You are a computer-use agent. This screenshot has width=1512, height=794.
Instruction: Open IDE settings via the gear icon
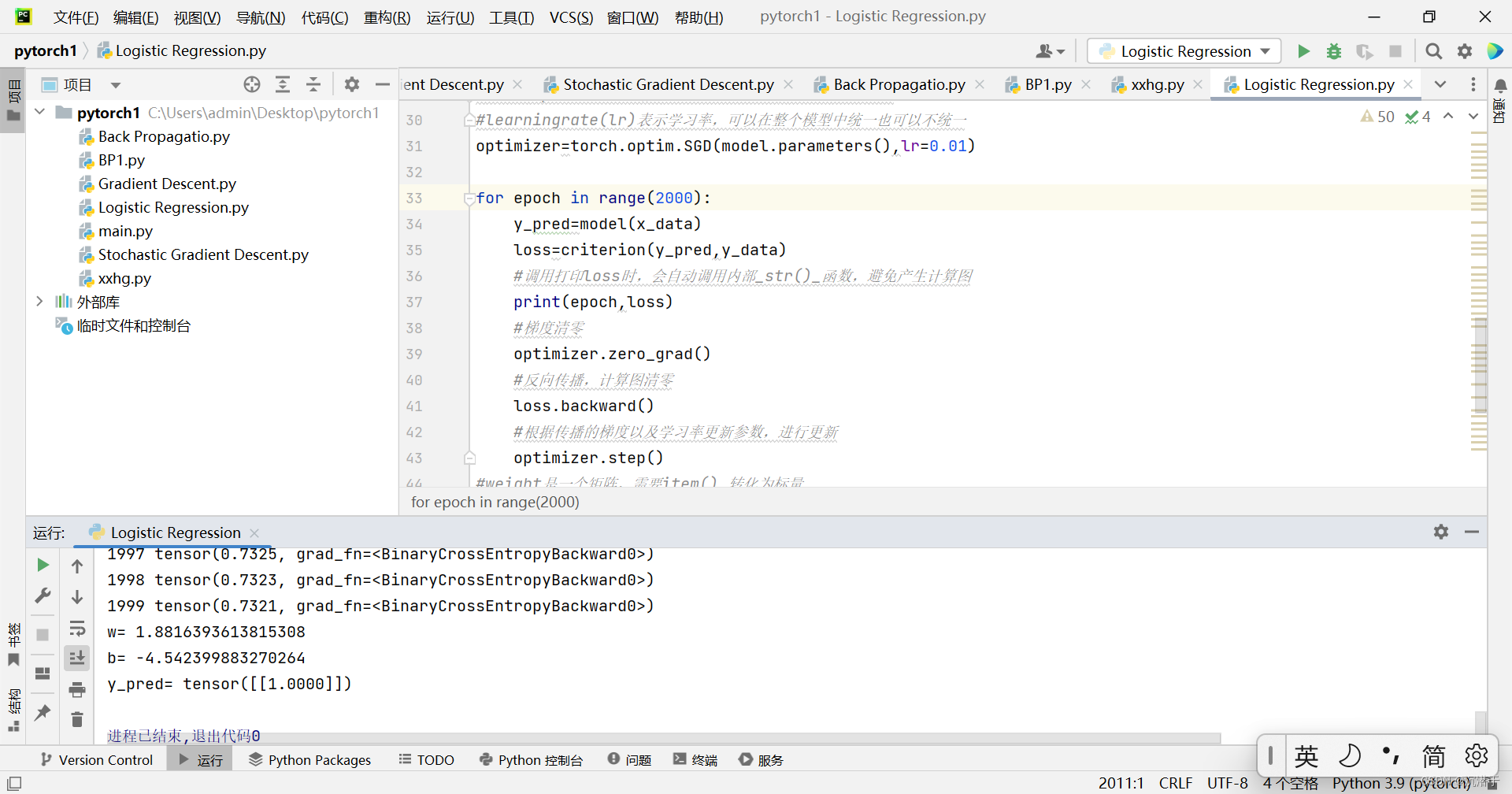[x=1465, y=50]
